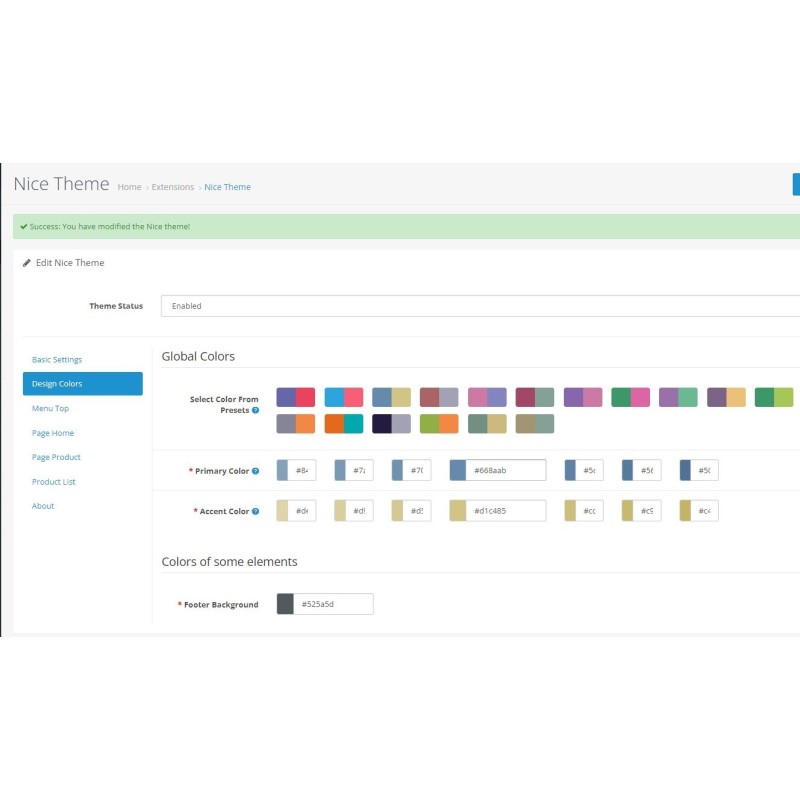Click the checkmark icon in the success alert
The image size is (800, 800).
[23, 227]
